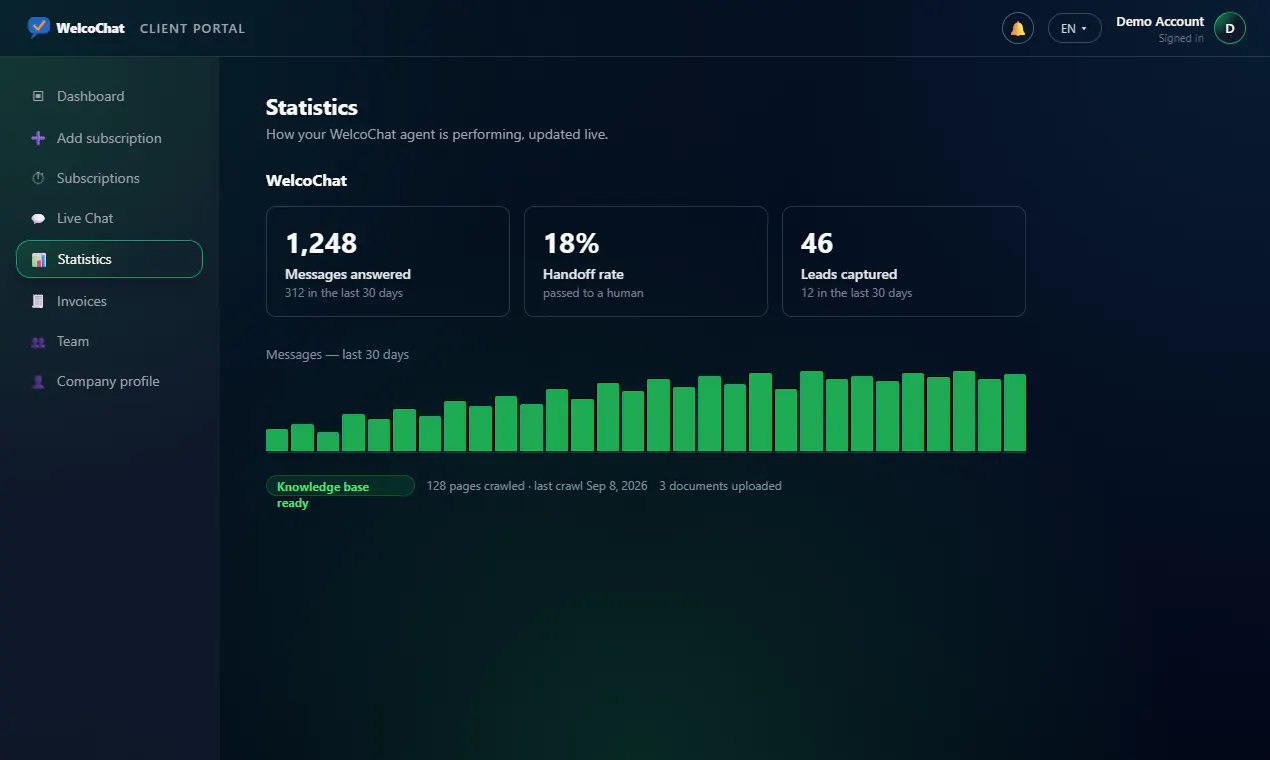This screenshot has height=760, width=1270.
Task: Click '12 in the last 30 days'
Action: coord(857,293)
